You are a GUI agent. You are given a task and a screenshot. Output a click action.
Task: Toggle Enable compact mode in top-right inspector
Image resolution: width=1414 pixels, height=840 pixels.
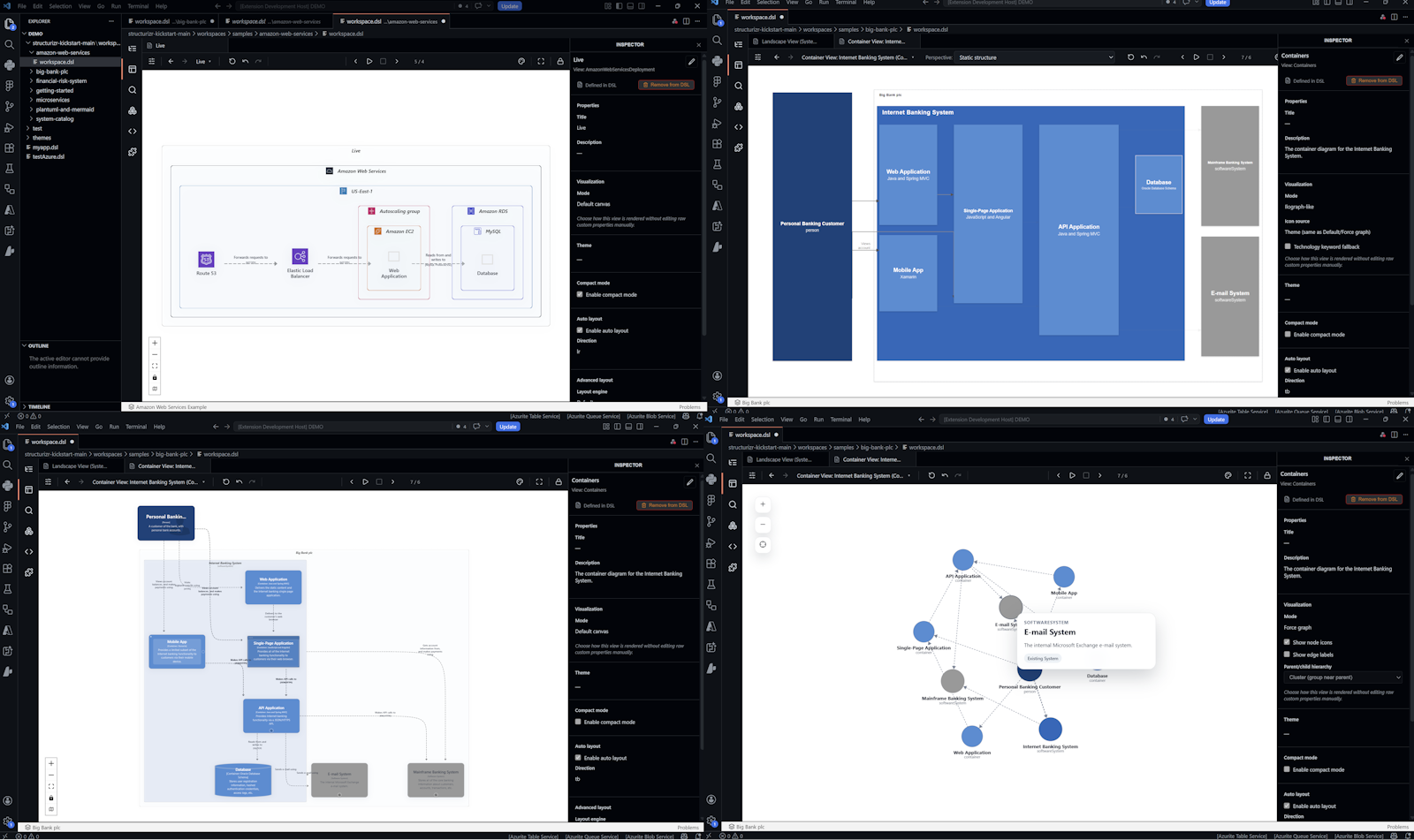click(1288, 335)
